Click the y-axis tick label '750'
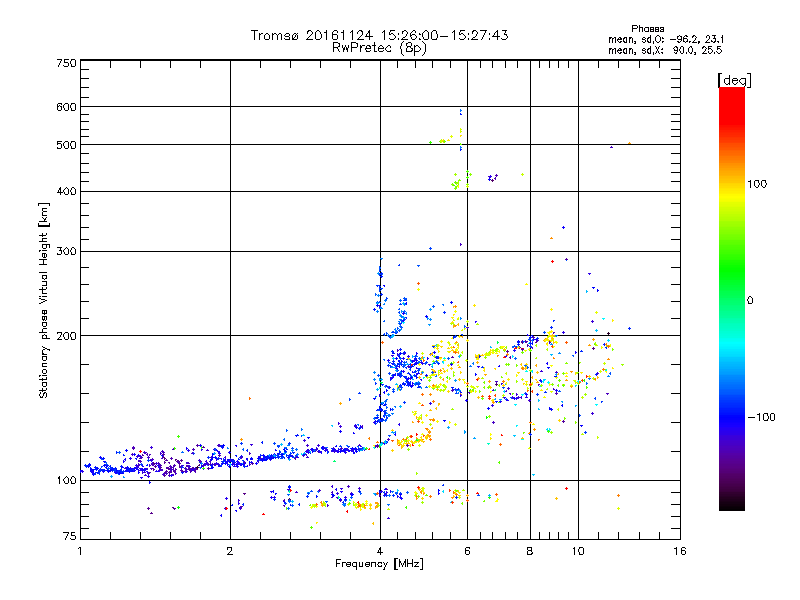 [66, 63]
